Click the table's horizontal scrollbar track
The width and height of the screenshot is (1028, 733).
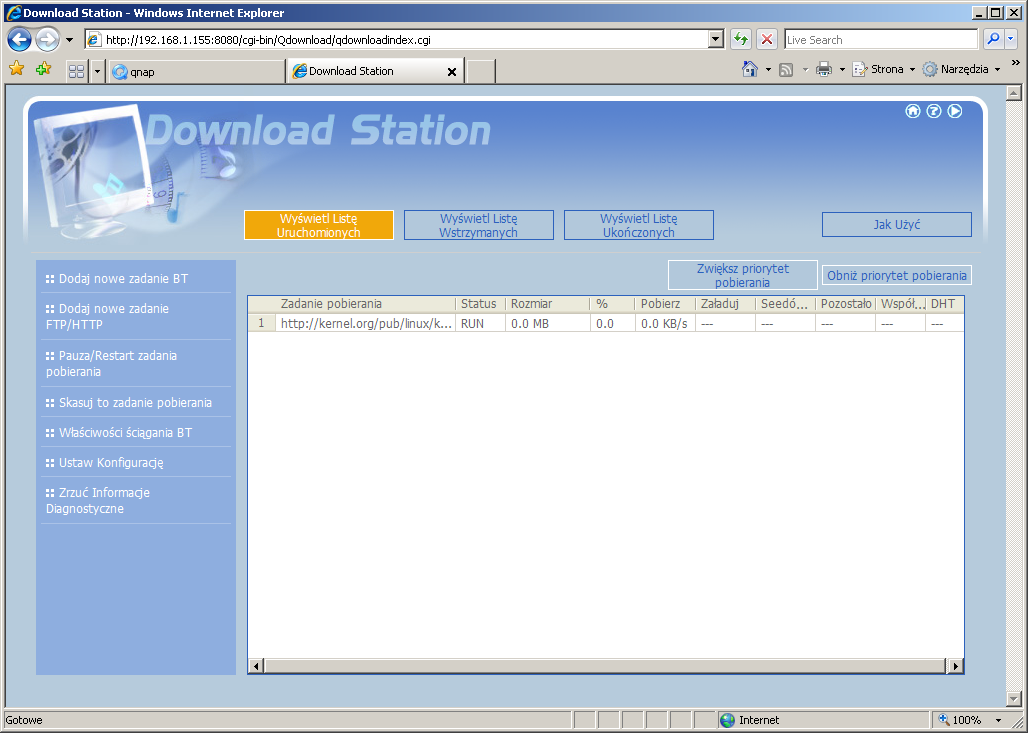tap(606, 666)
